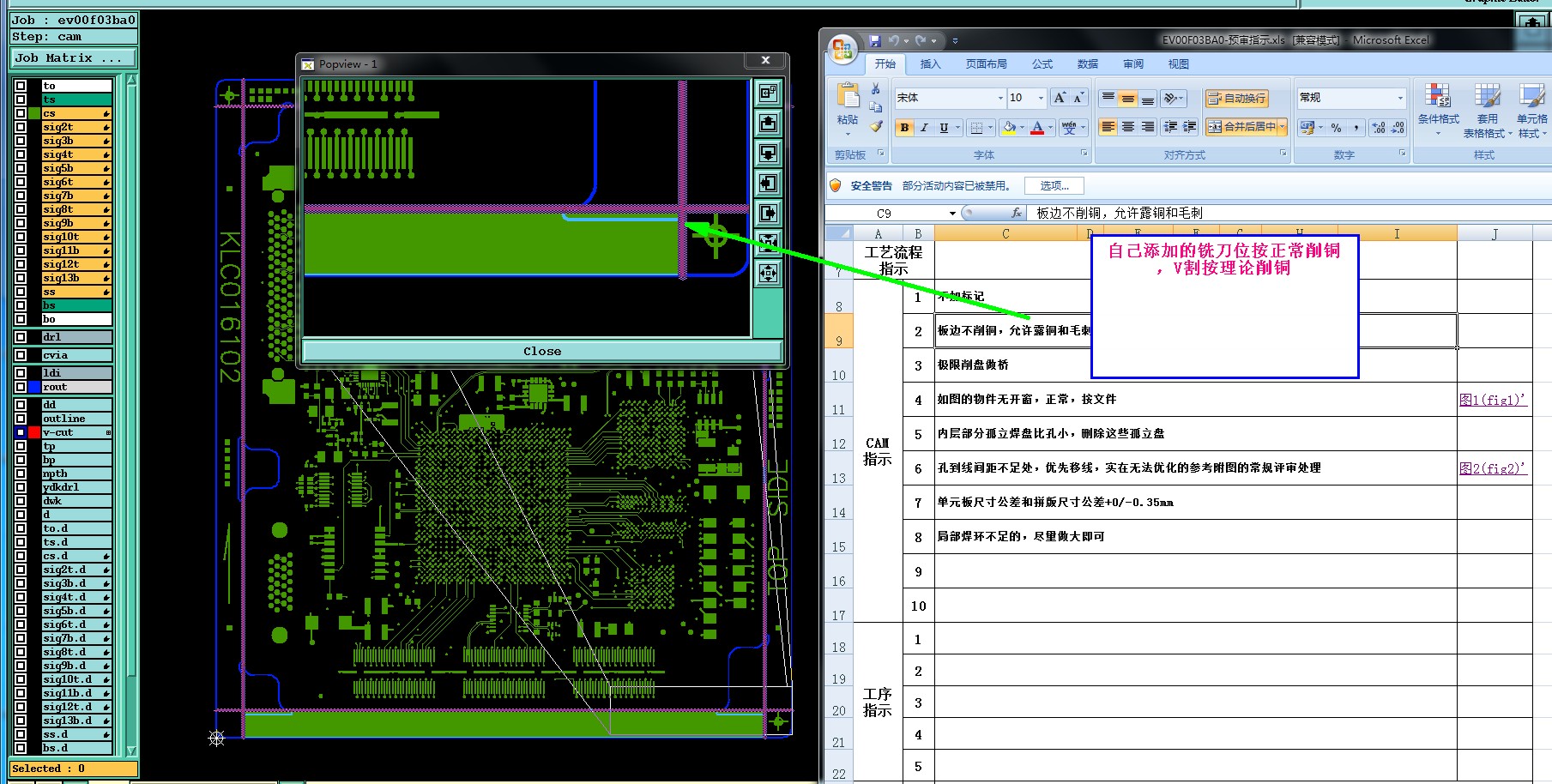Toggle the checkbox for layer rout
Screen dimensions: 1552x784
pyautogui.click(x=21, y=387)
